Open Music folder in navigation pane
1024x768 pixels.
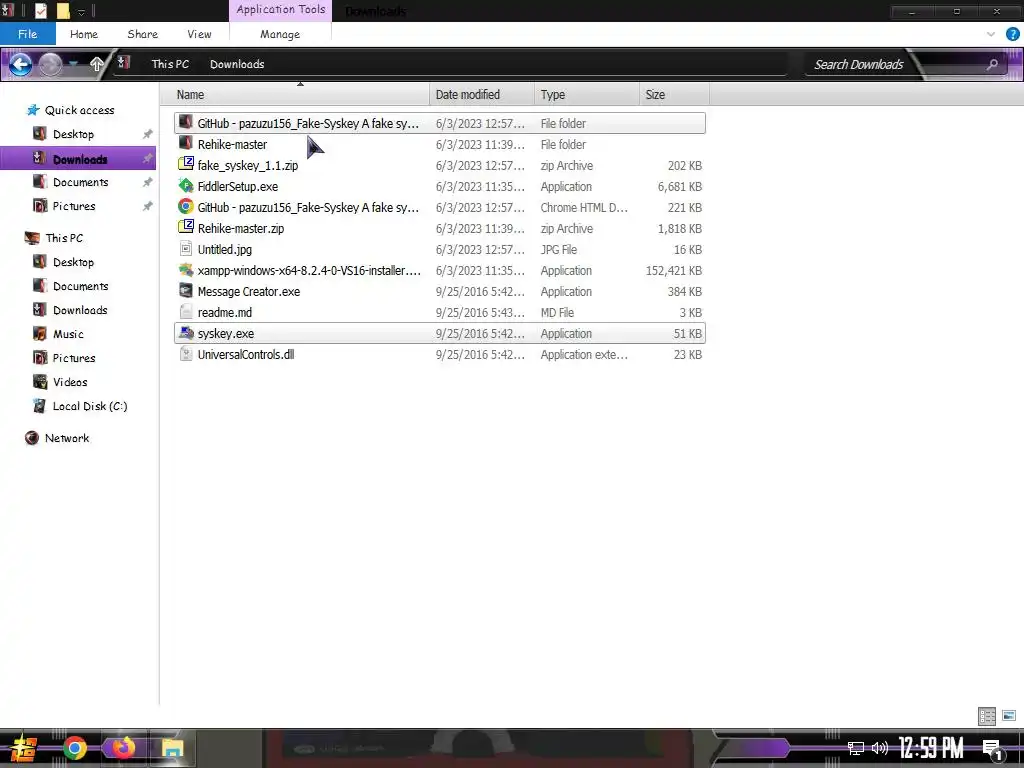[68, 334]
